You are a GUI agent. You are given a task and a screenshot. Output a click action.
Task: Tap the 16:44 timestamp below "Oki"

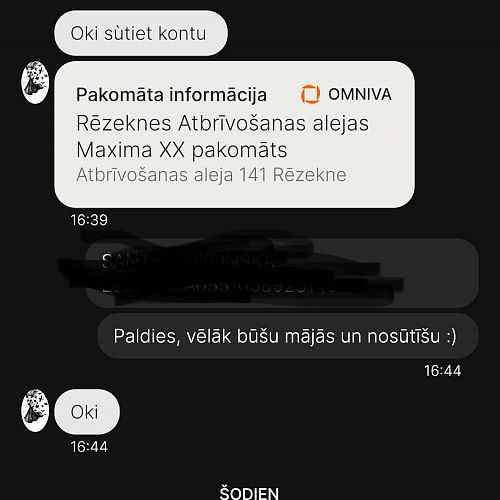pos(89,447)
